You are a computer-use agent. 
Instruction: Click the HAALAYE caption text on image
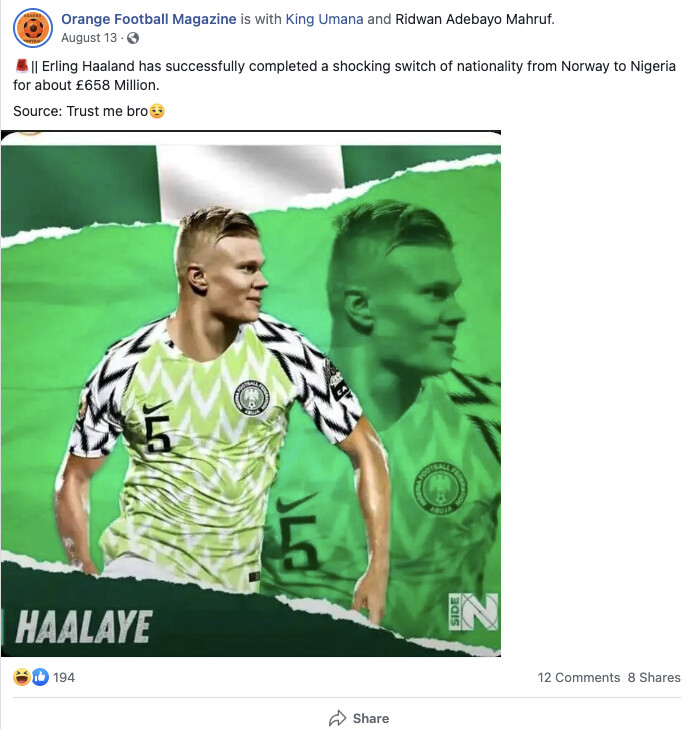84,627
